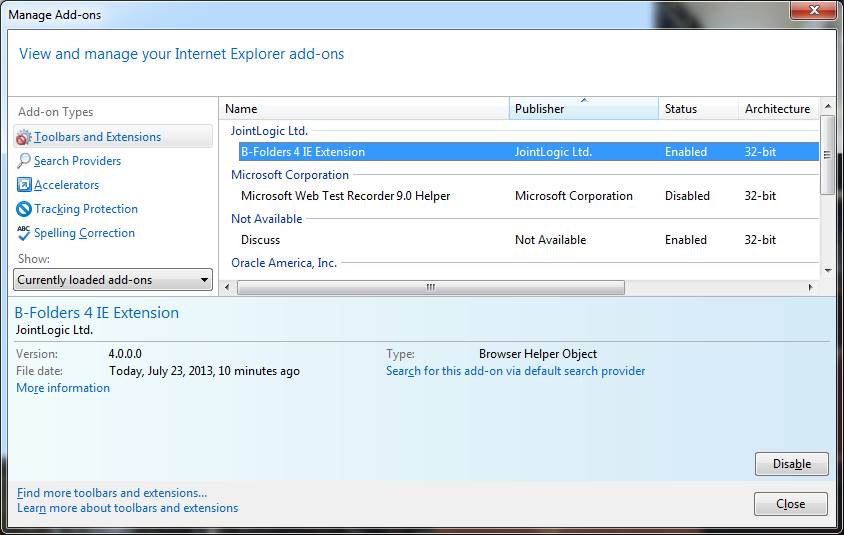Click the Toolbars and Extensions gear icon

24,137
